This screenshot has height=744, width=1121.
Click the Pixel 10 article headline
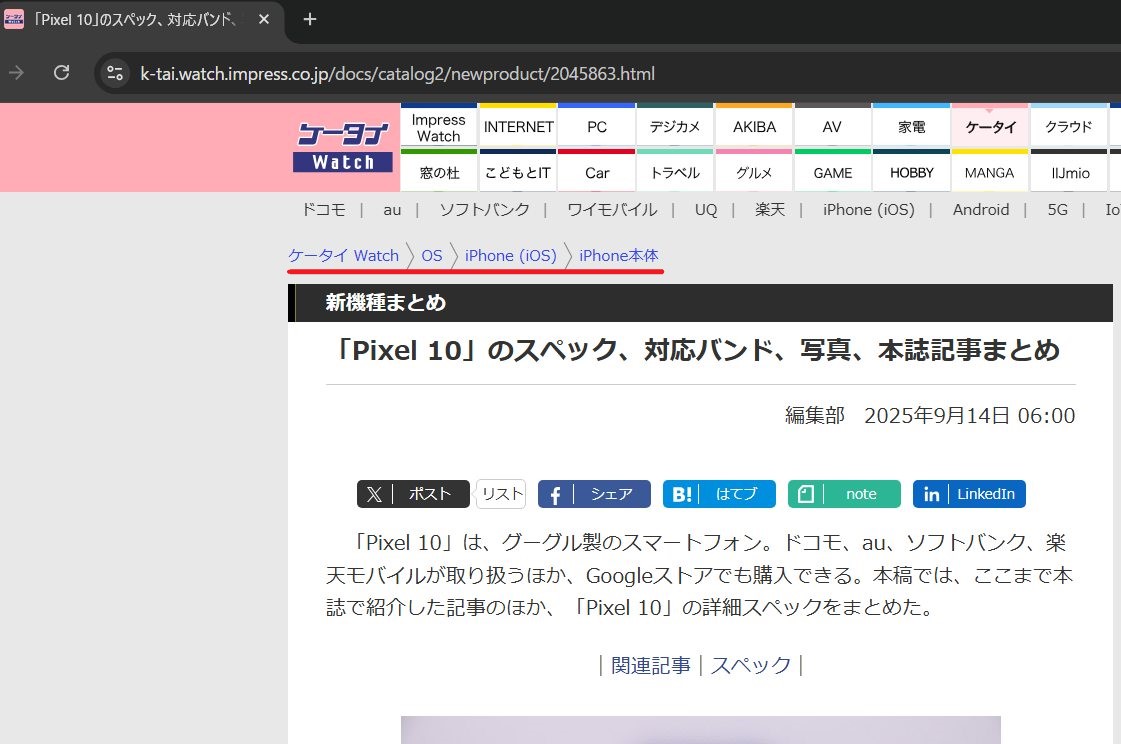tap(697, 350)
